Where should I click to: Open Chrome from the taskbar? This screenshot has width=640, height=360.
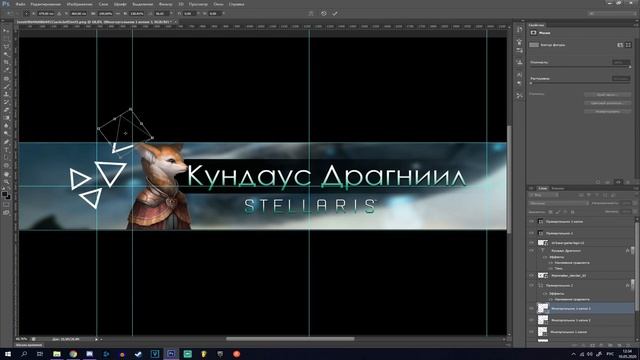pyautogui.click(x=73, y=354)
